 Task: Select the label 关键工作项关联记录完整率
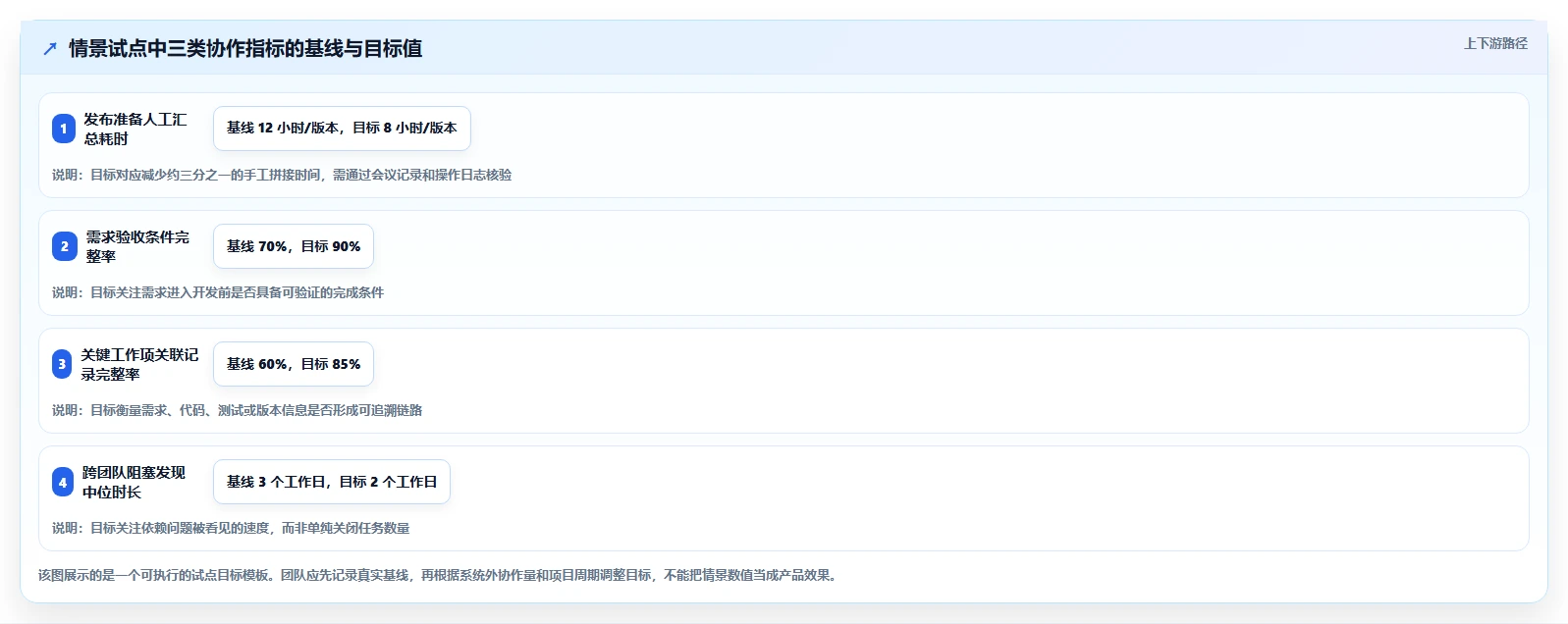[x=139, y=364]
